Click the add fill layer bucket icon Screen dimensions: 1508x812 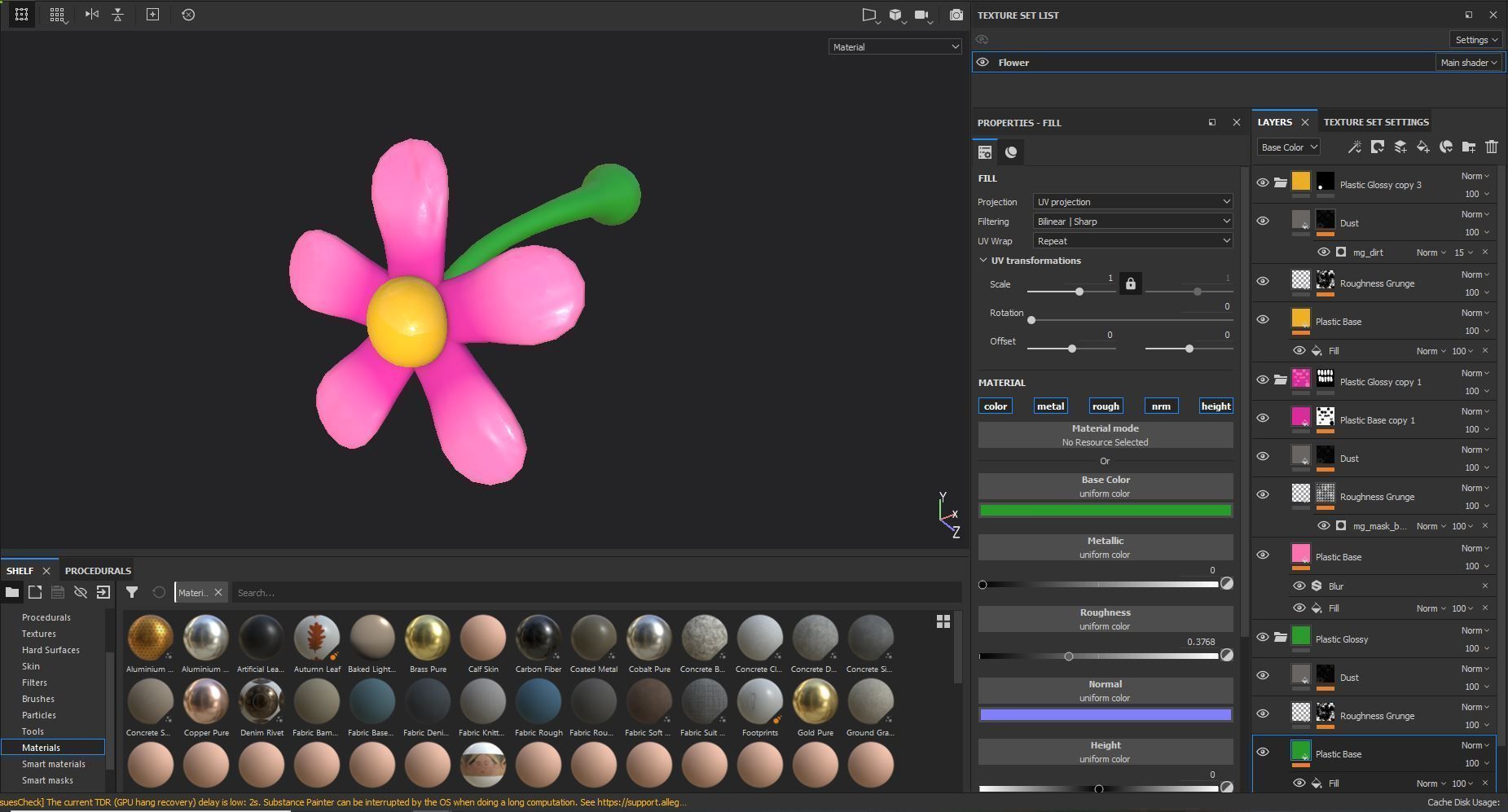pyautogui.click(x=1422, y=147)
